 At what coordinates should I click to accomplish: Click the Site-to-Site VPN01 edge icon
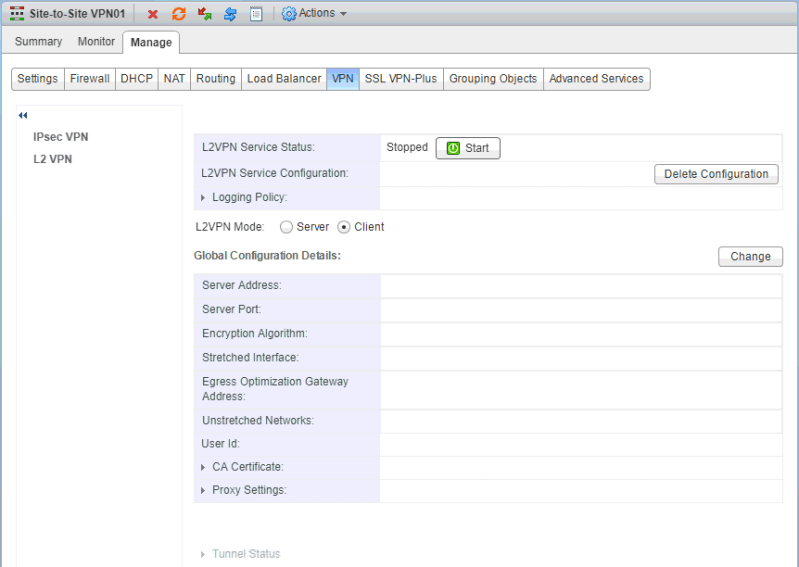coord(17,14)
